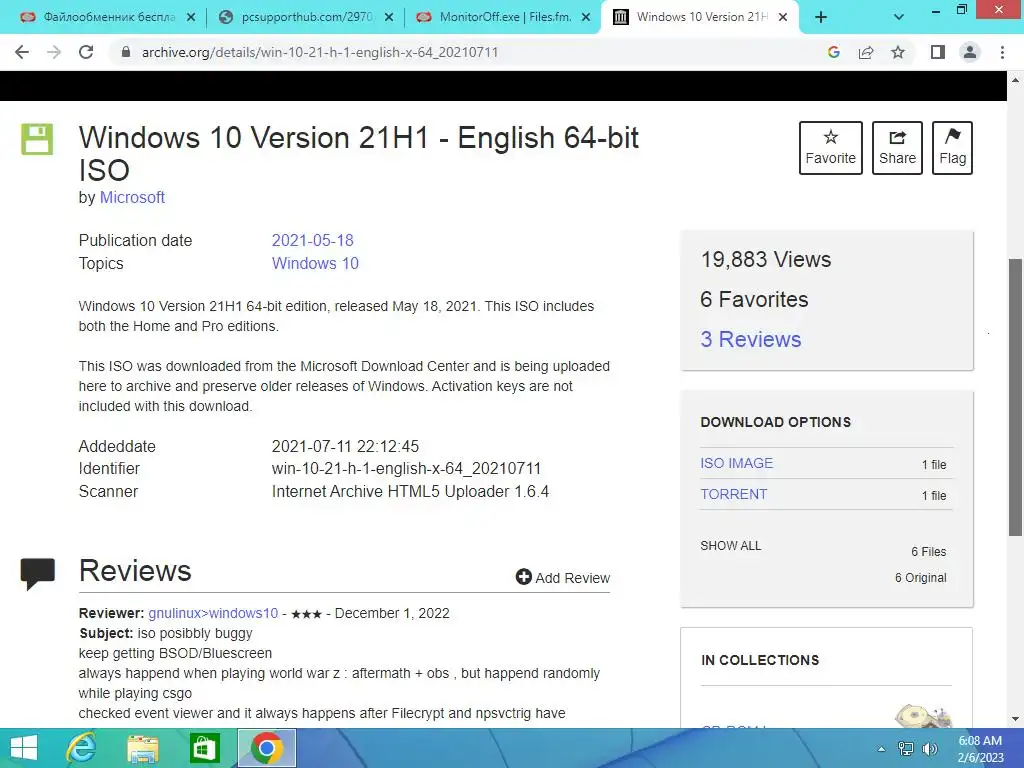Open the Windows Store taskbar icon
This screenshot has height=768, width=1024.
coord(204,748)
